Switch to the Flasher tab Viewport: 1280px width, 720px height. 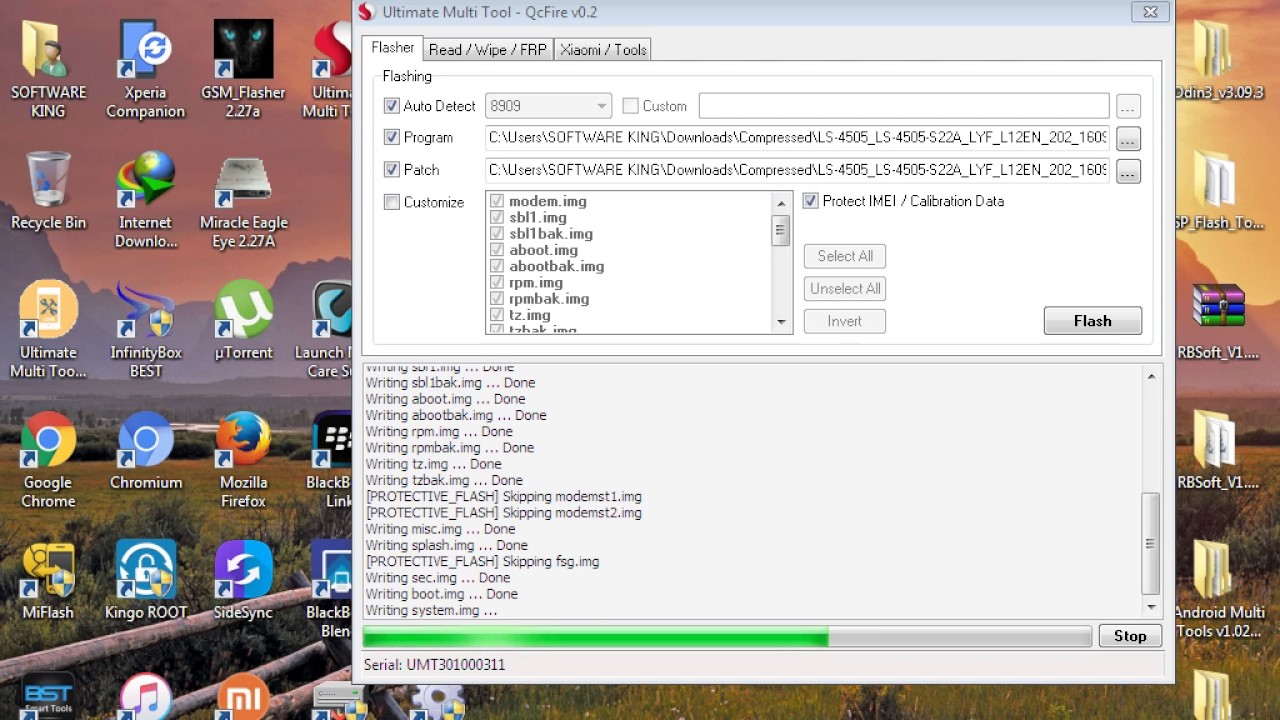pos(392,48)
